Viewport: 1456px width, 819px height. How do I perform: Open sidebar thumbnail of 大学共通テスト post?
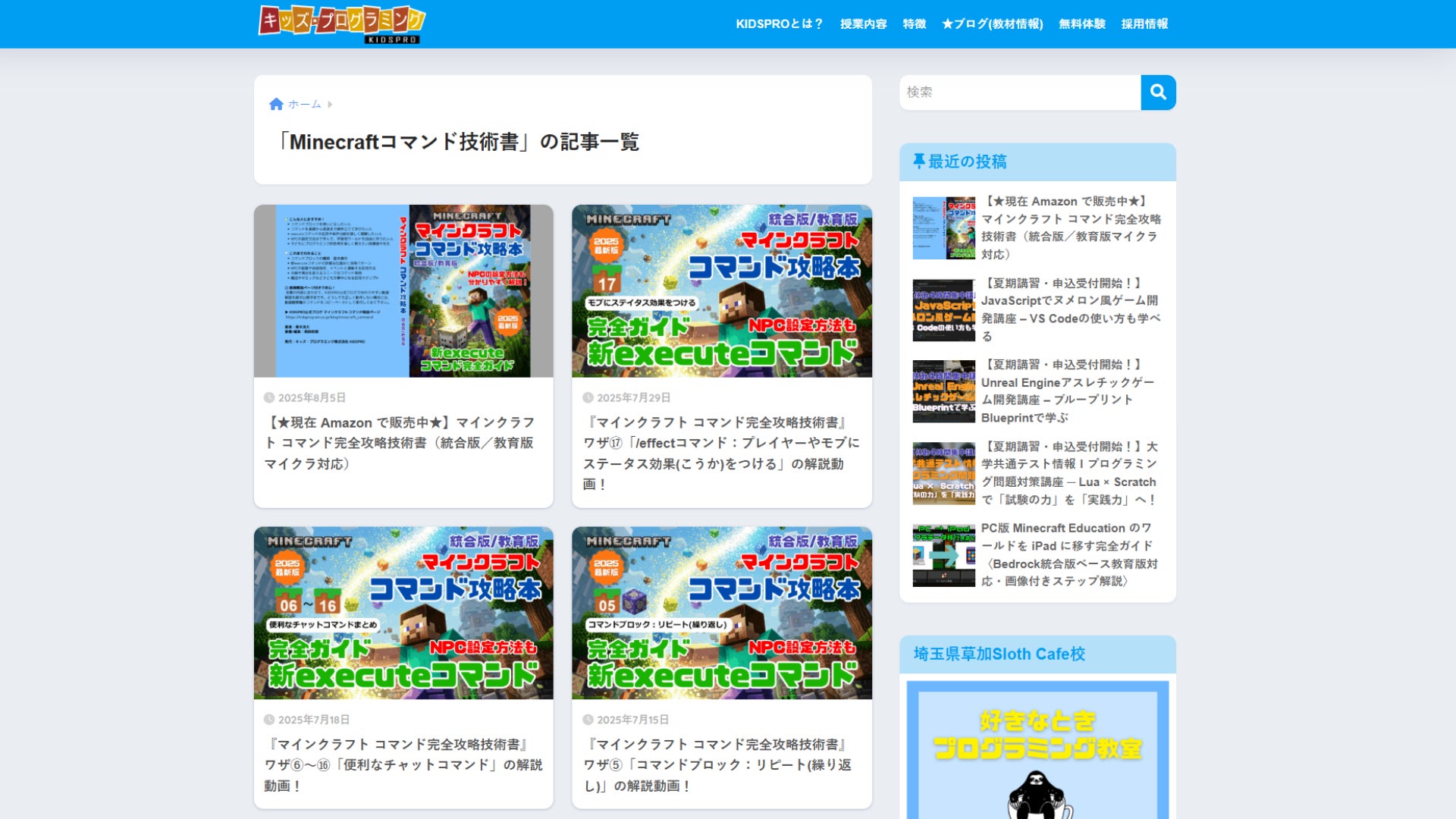pos(944,473)
